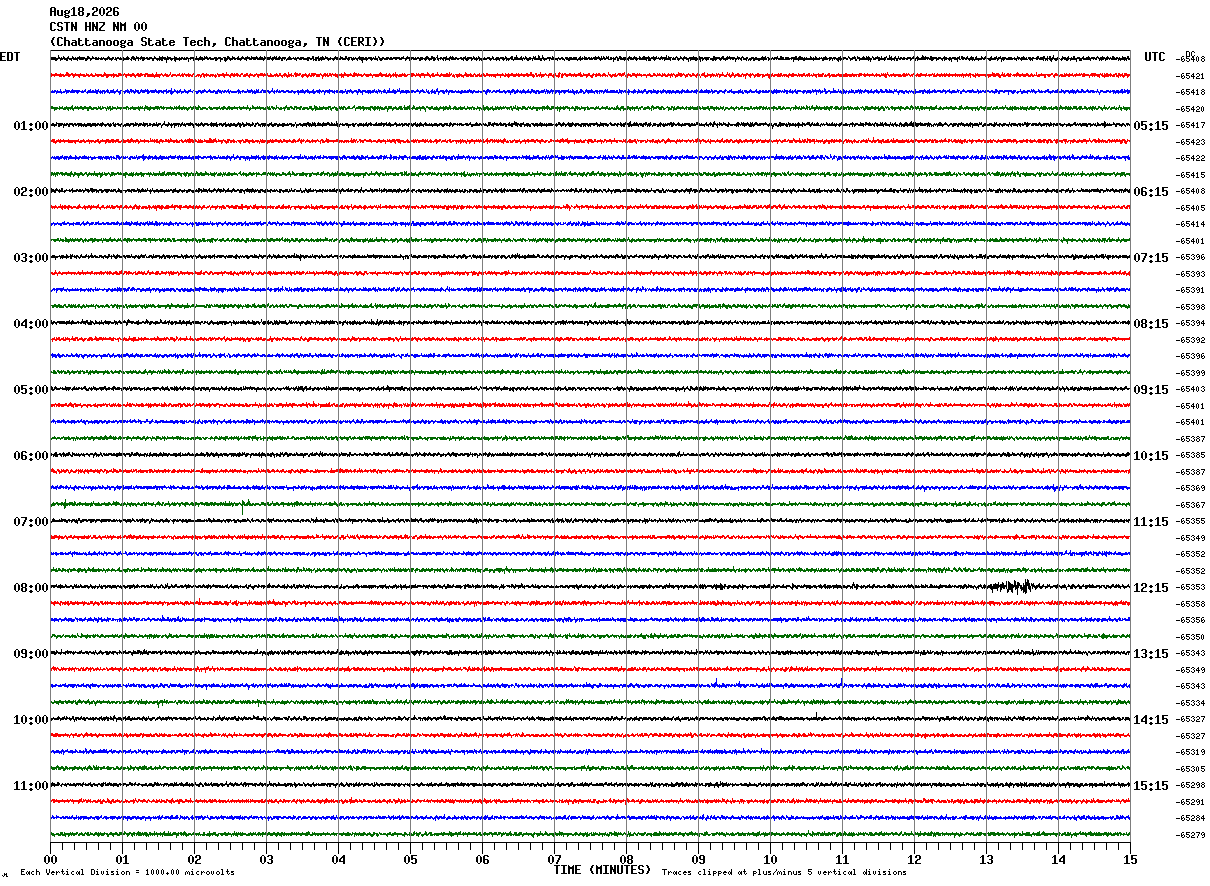Select the 12:15 UTC time label
Viewport: 1210px width, 886px height.
coord(1151,588)
